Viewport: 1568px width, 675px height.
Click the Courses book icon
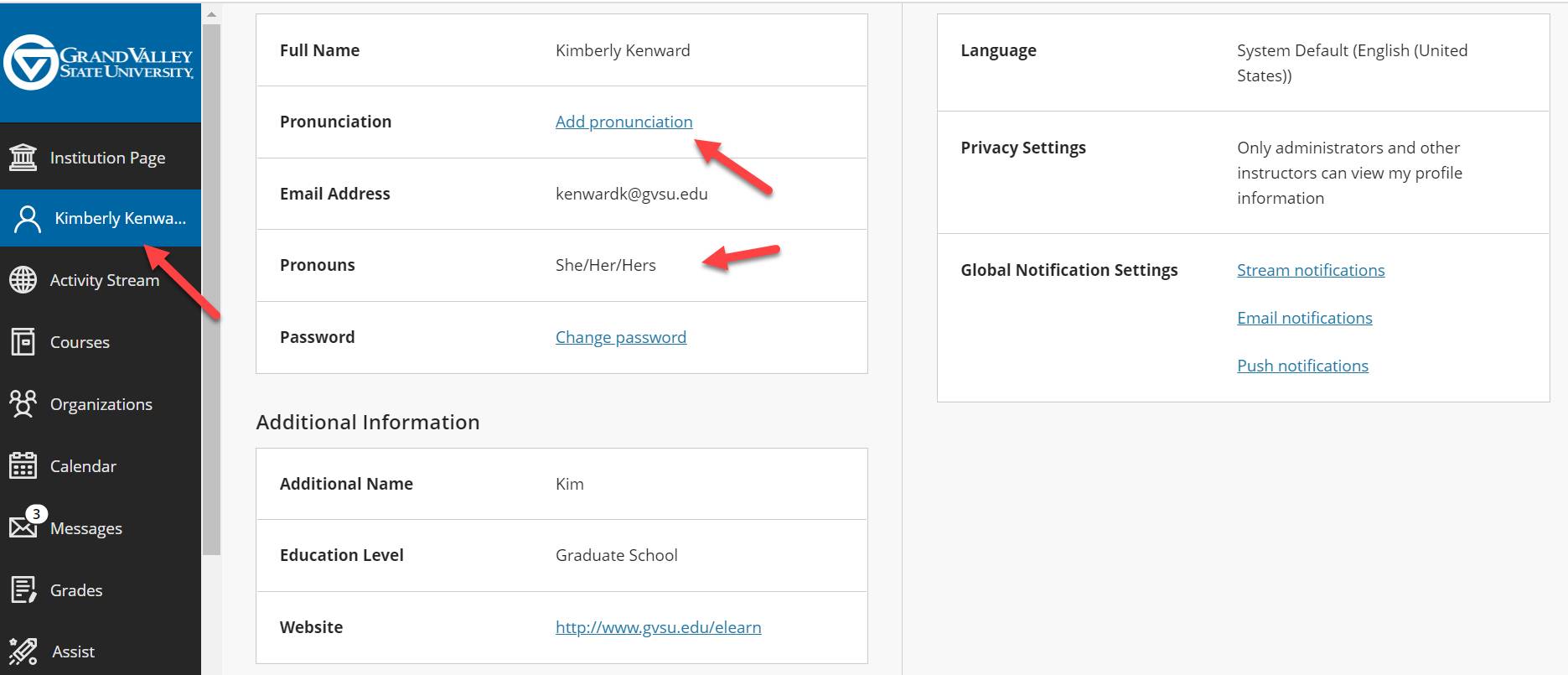(23, 342)
